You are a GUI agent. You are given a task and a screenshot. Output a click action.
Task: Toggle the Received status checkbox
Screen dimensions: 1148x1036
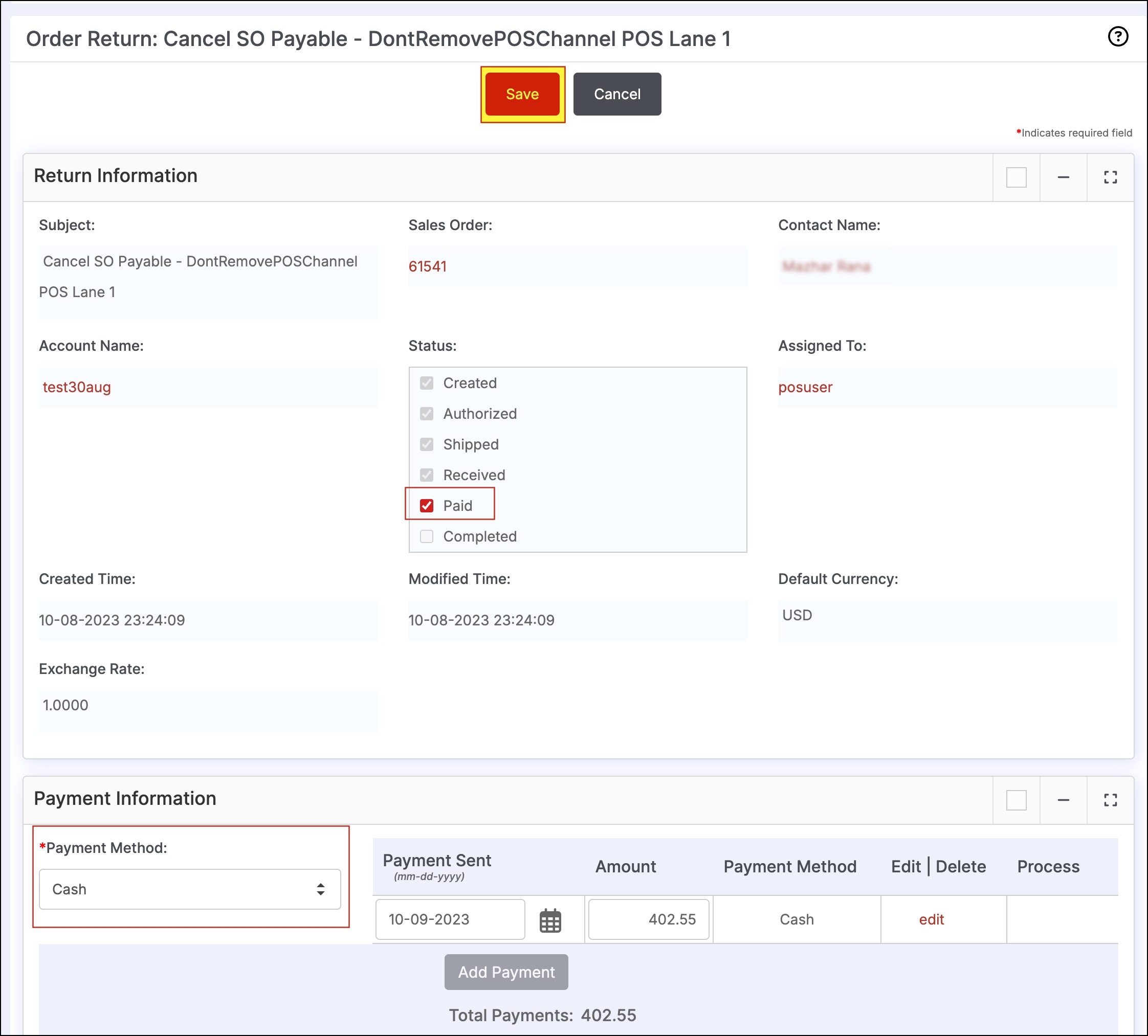(427, 475)
